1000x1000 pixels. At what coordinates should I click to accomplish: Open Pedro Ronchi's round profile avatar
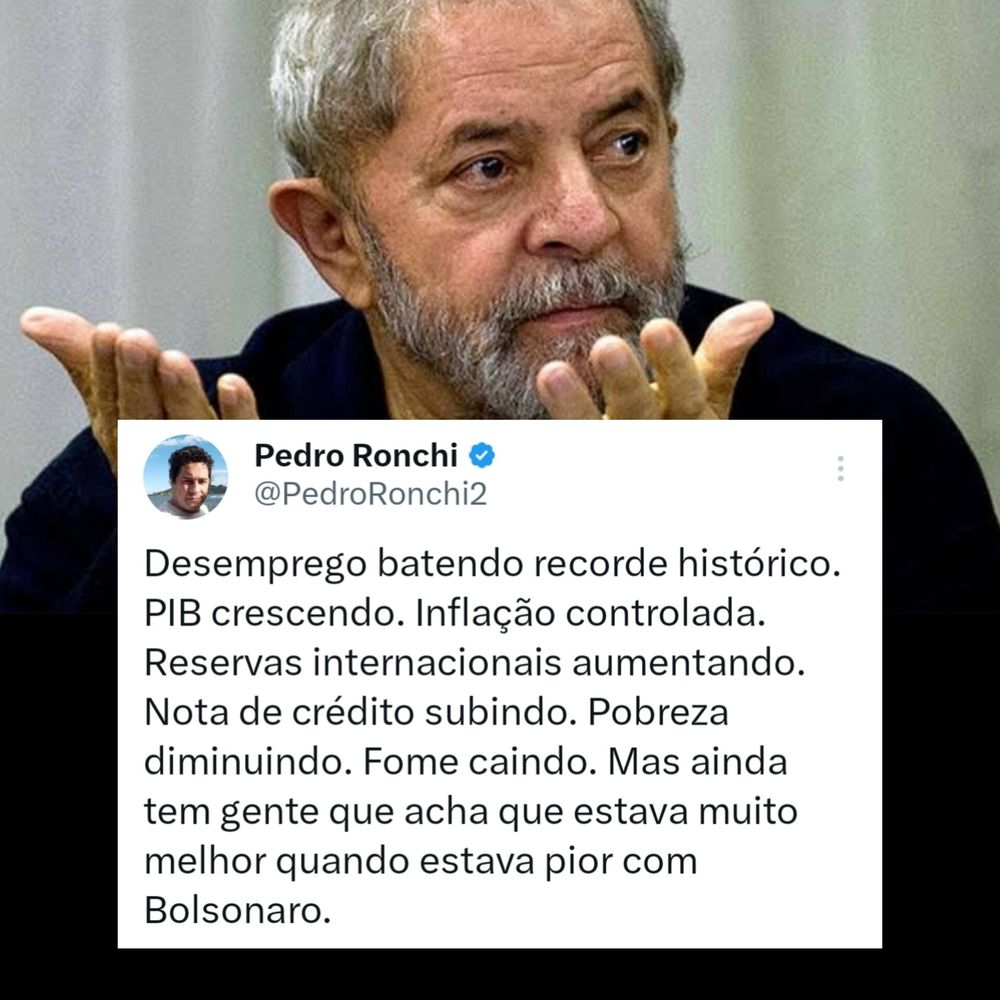pos(186,477)
